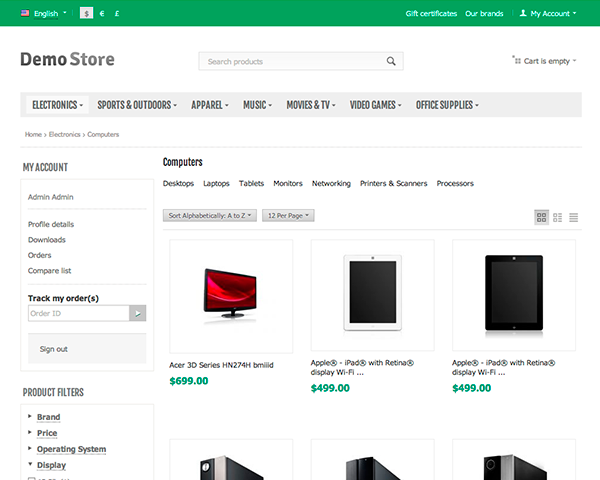Open Desktops subcategory
600x480 pixels.
178,183
